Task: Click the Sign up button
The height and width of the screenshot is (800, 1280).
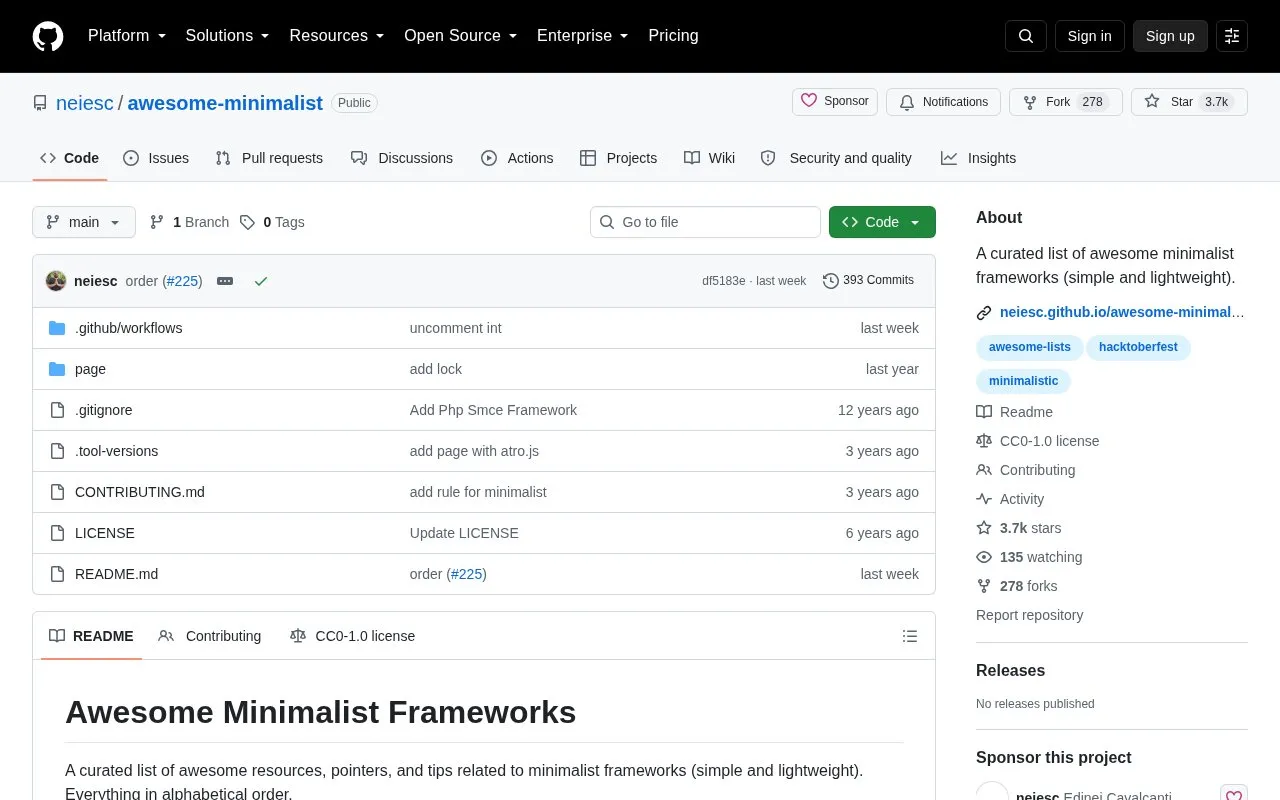Action: [x=1170, y=36]
